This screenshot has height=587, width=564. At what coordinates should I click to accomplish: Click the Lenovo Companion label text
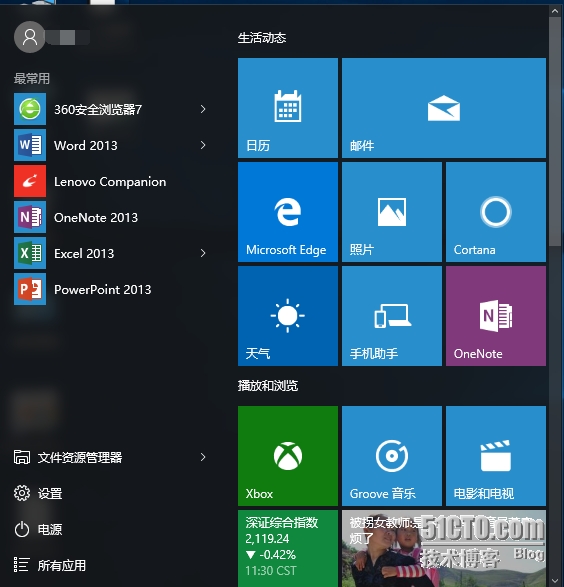point(110,182)
